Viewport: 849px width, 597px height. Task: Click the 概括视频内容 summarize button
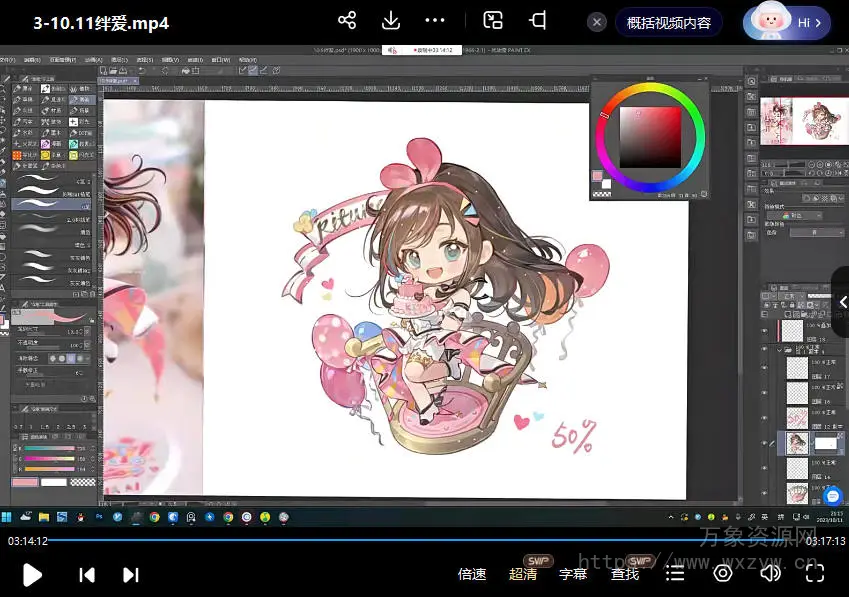[x=668, y=22]
